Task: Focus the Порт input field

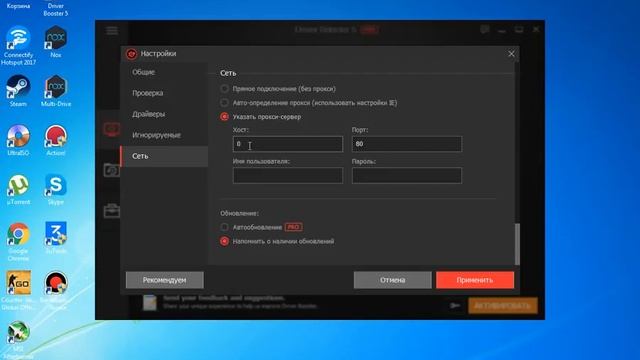Action: 407,144
